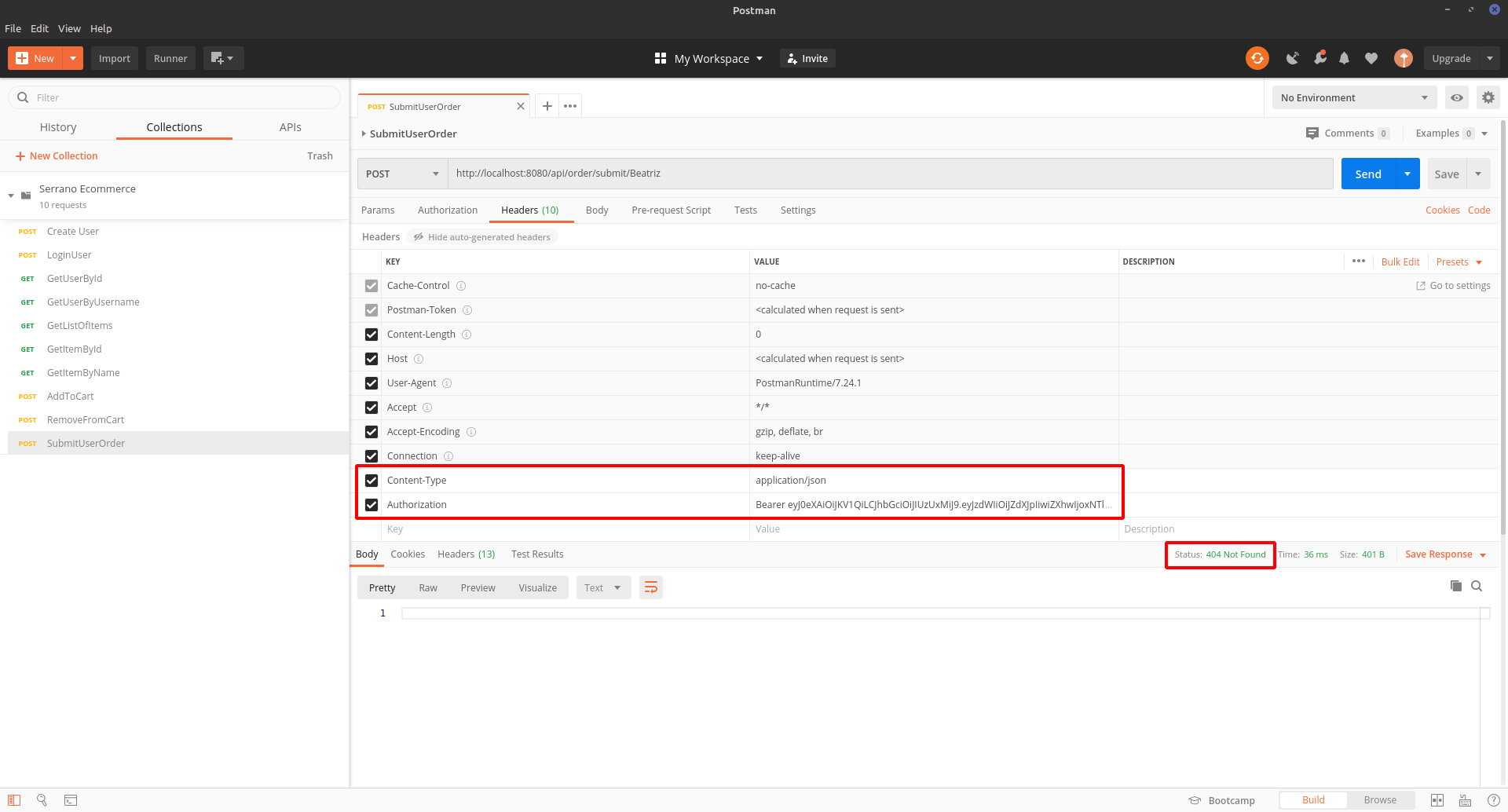The image size is (1508, 812).
Task: Open the Examples dropdown
Action: coord(1451,134)
